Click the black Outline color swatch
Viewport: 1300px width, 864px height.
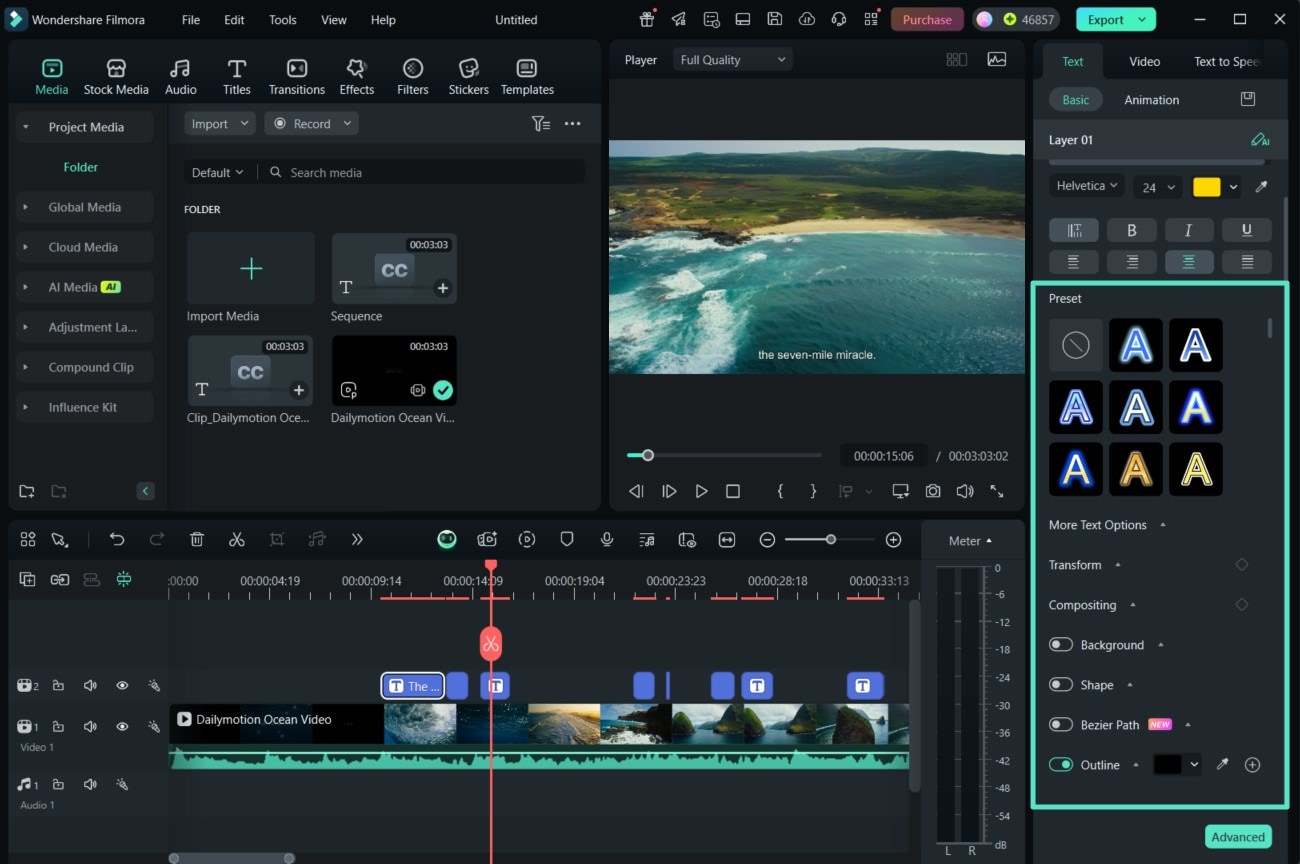coord(1167,765)
